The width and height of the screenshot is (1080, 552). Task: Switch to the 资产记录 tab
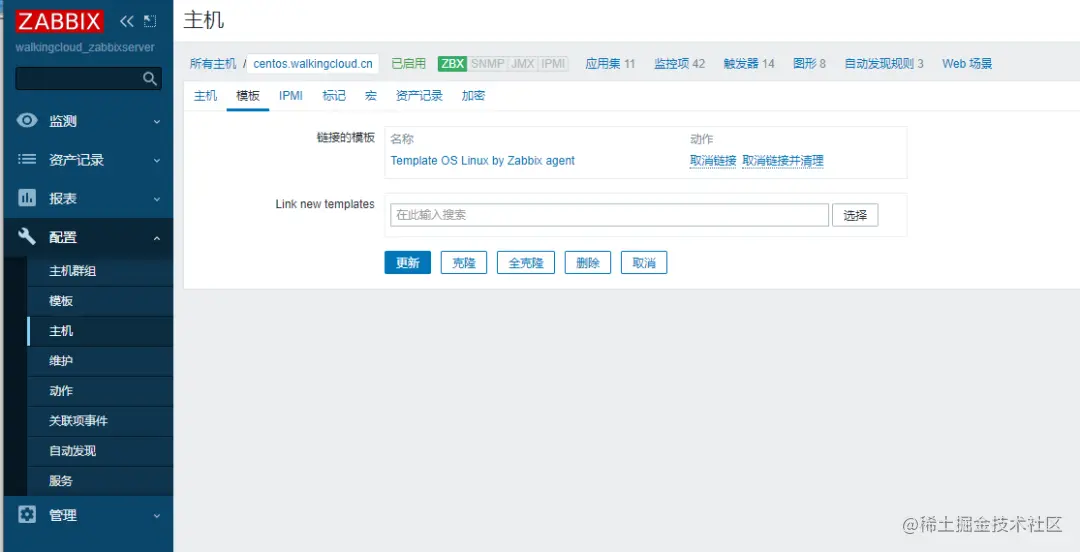point(419,96)
